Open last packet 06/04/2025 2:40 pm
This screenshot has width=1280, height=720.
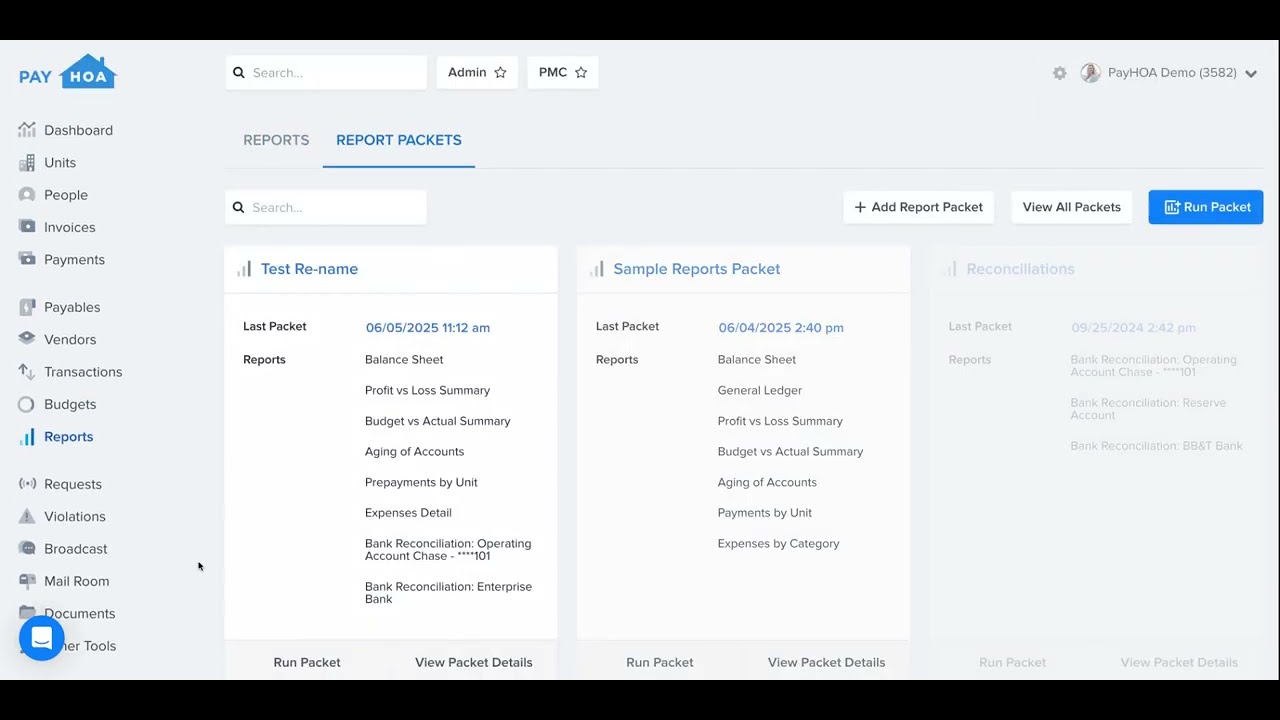(781, 327)
